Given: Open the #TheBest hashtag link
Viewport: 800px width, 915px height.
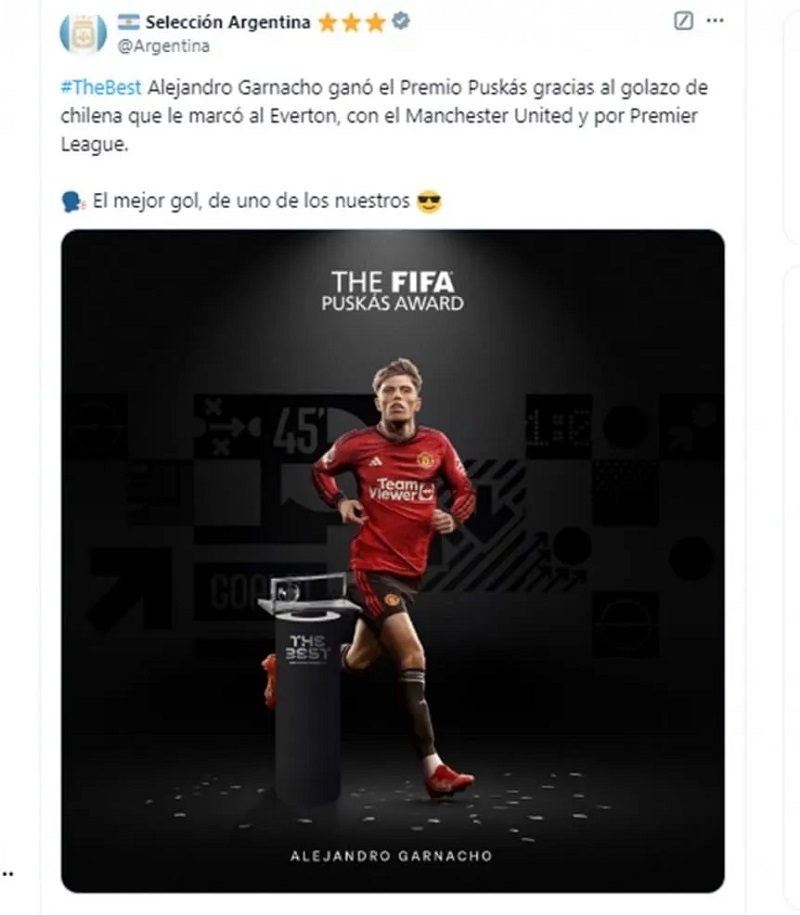Looking at the screenshot, I should 101,88.
